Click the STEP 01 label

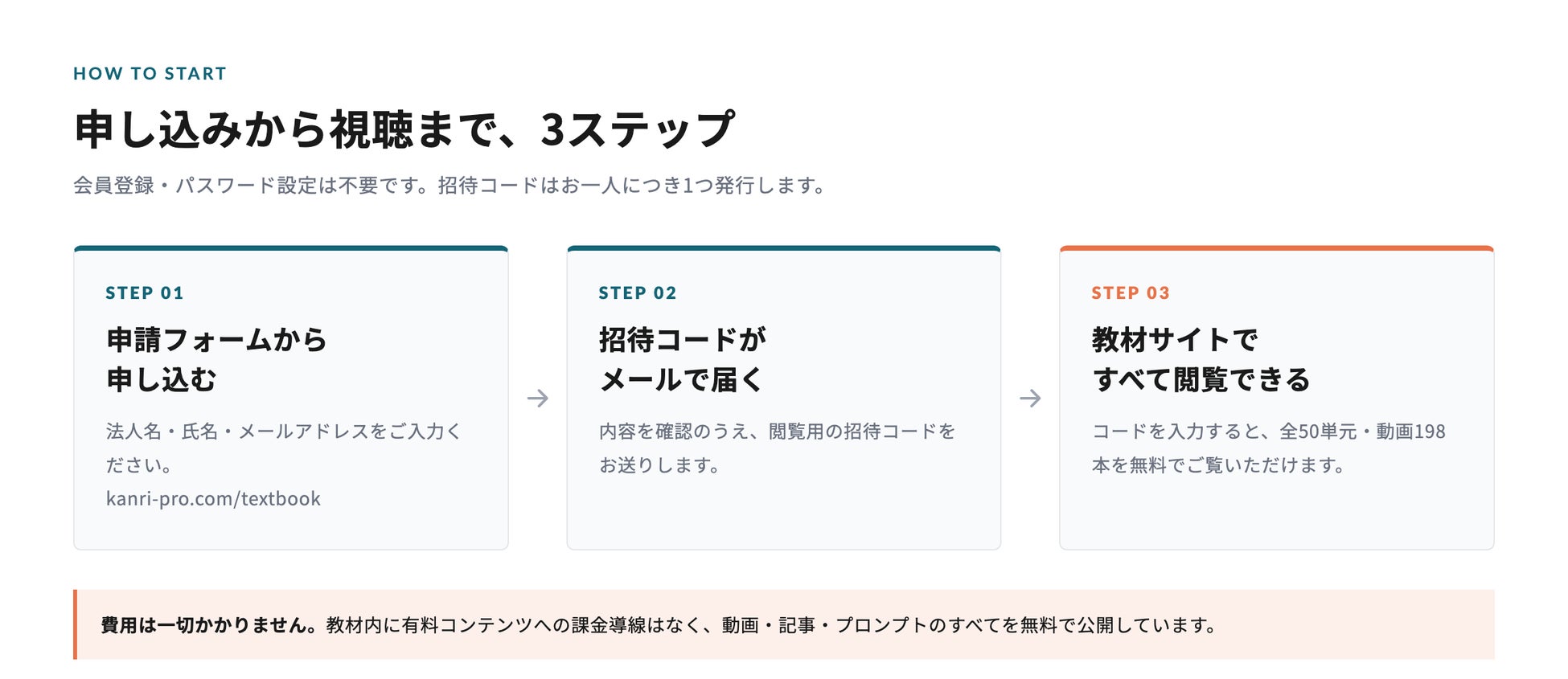pyautogui.click(x=145, y=293)
